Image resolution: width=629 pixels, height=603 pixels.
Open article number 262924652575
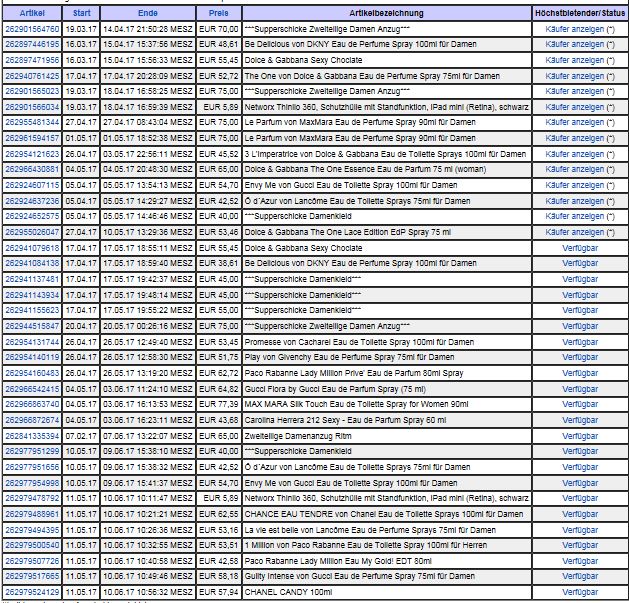pos(32,216)
